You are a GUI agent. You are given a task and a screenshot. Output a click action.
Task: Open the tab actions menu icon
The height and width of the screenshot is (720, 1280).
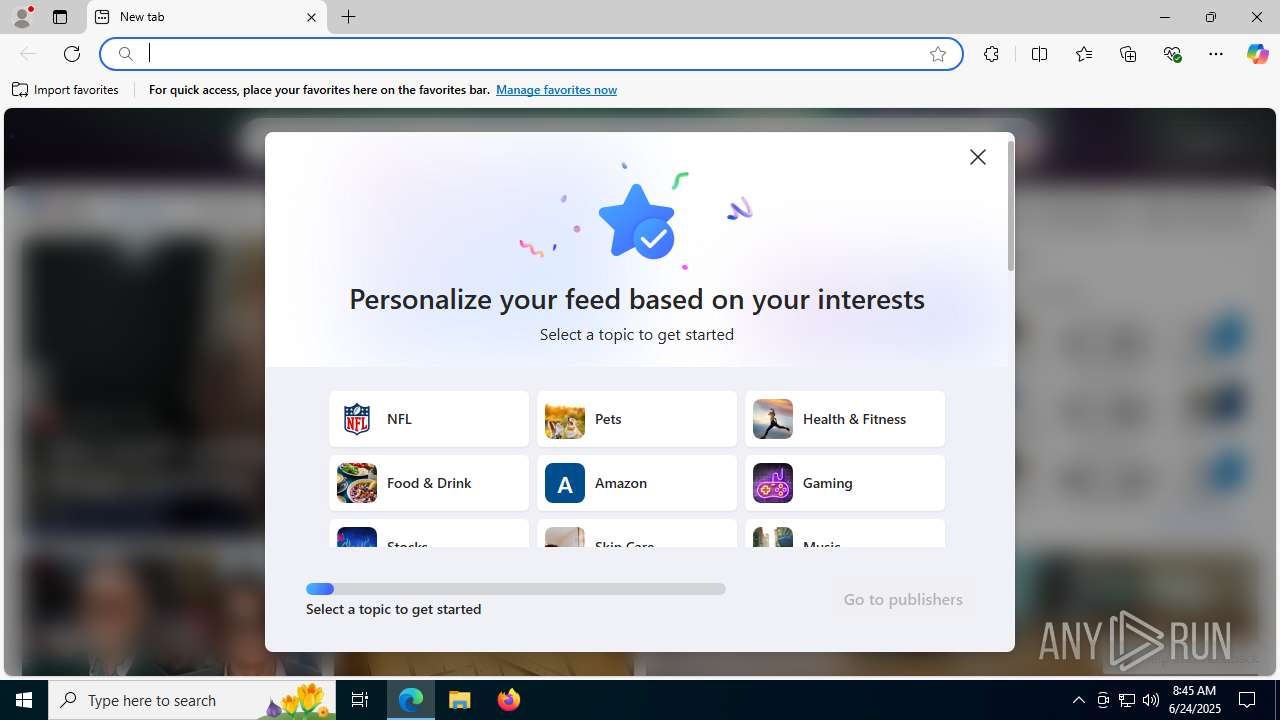click(x=60, y=17)
